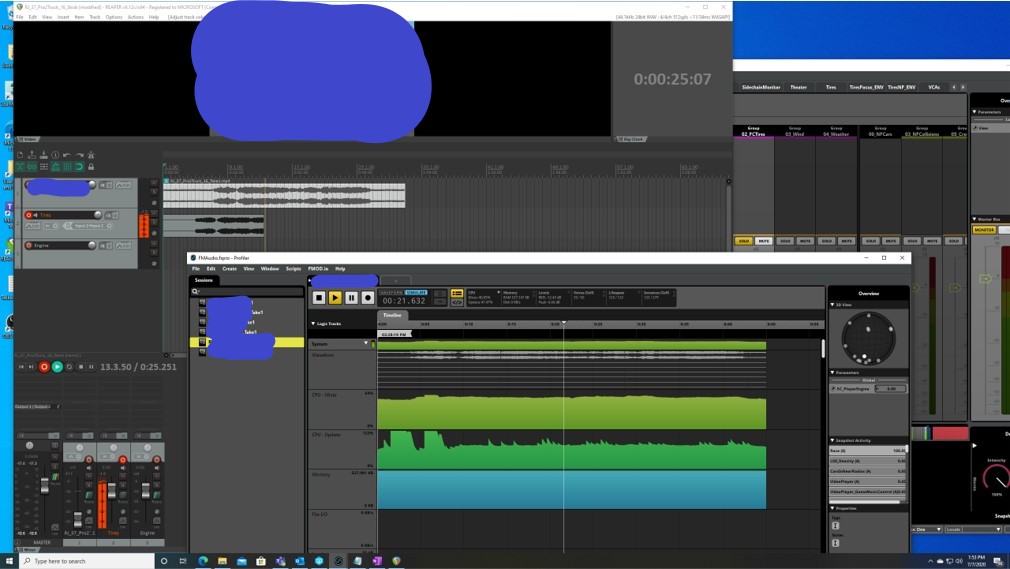Open the Scripts menu in FMOD
Viewport: 1010px width, 569px height.
pyautogui.click(x=293, y=269)
